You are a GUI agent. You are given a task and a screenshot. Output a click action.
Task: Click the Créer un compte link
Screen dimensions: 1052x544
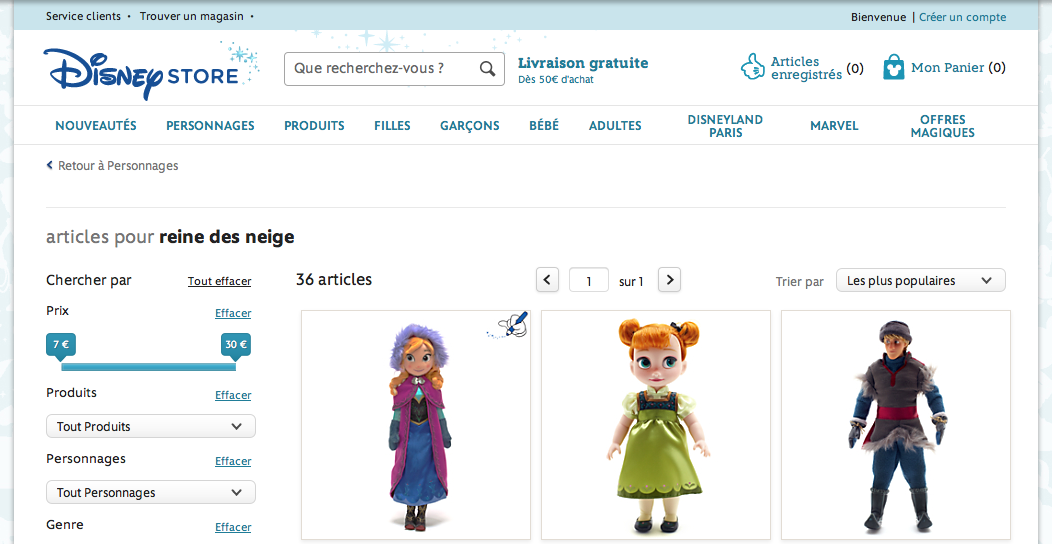click(962, 17)
